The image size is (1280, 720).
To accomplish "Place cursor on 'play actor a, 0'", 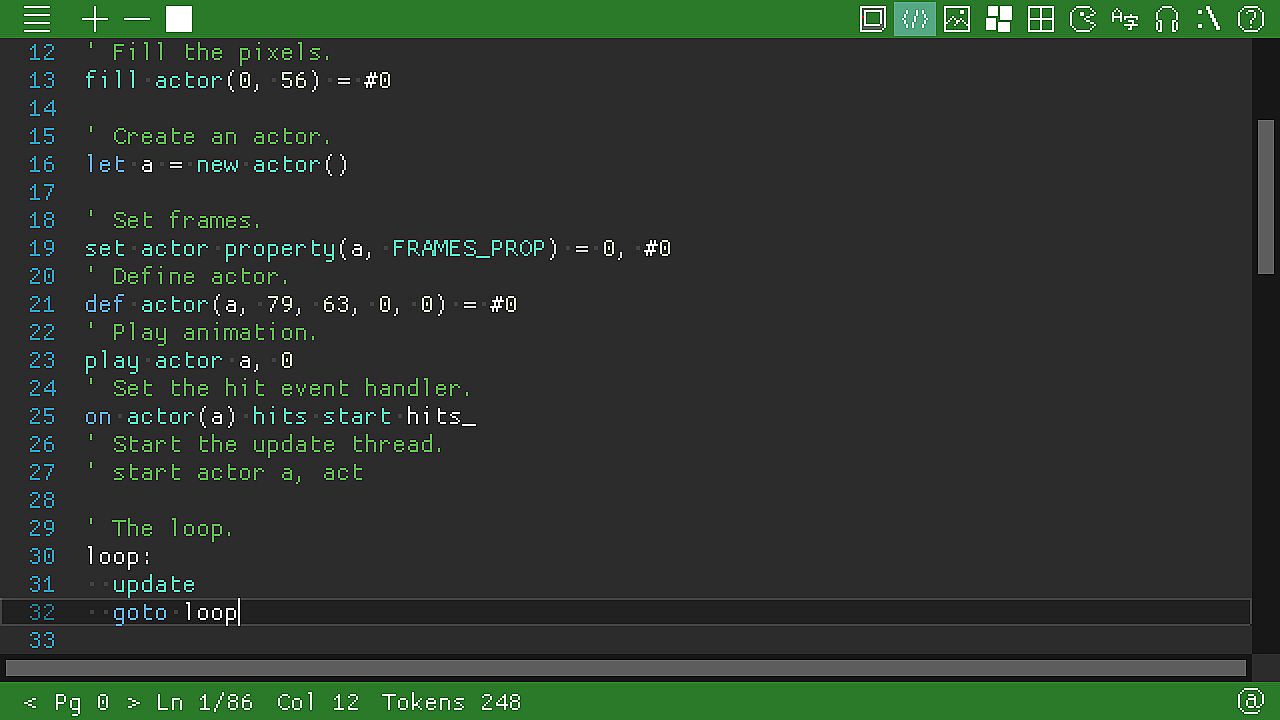I will point(189,360).
